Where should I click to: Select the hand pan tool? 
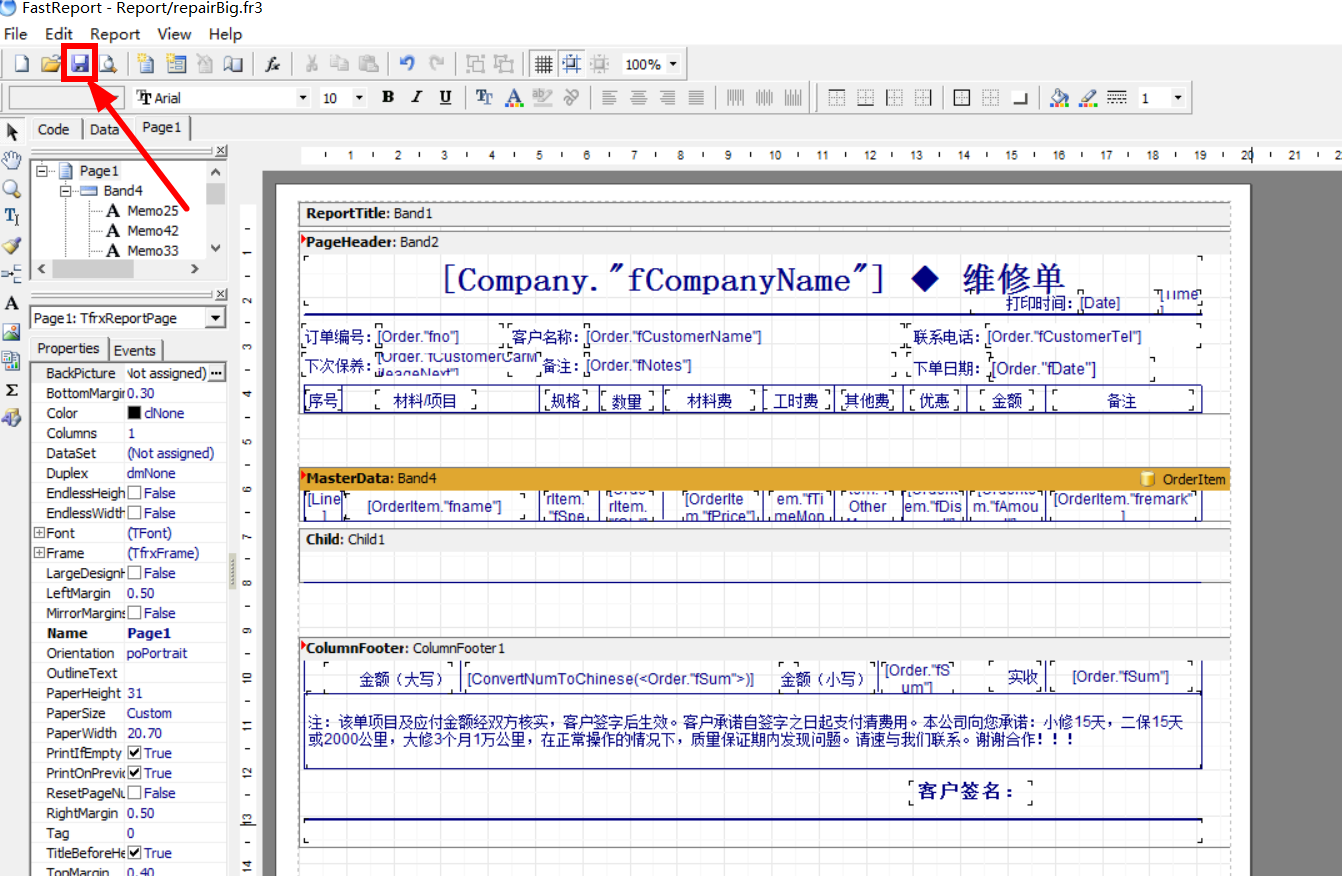(12, 160)
